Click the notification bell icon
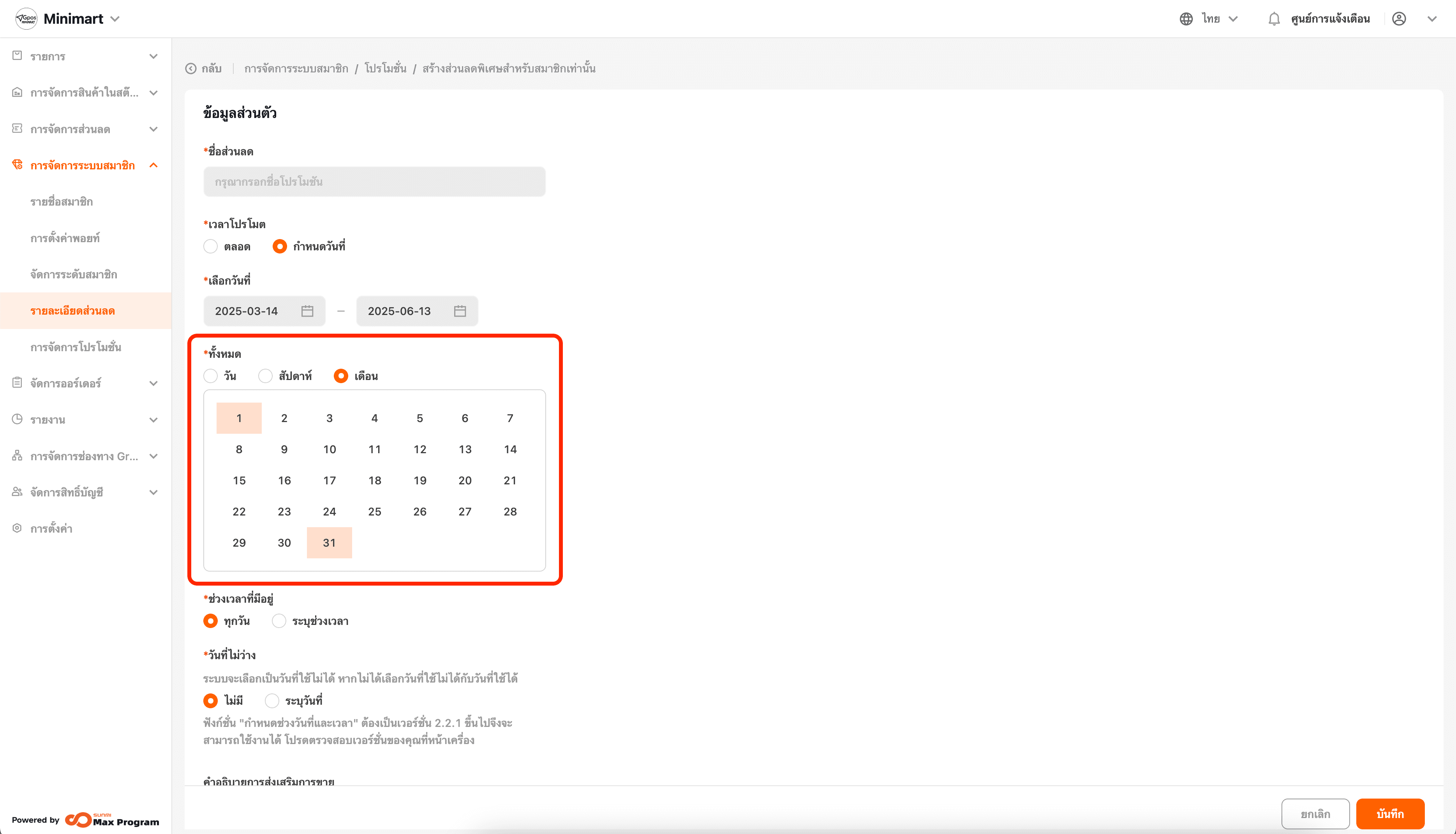 (1273, 19)
